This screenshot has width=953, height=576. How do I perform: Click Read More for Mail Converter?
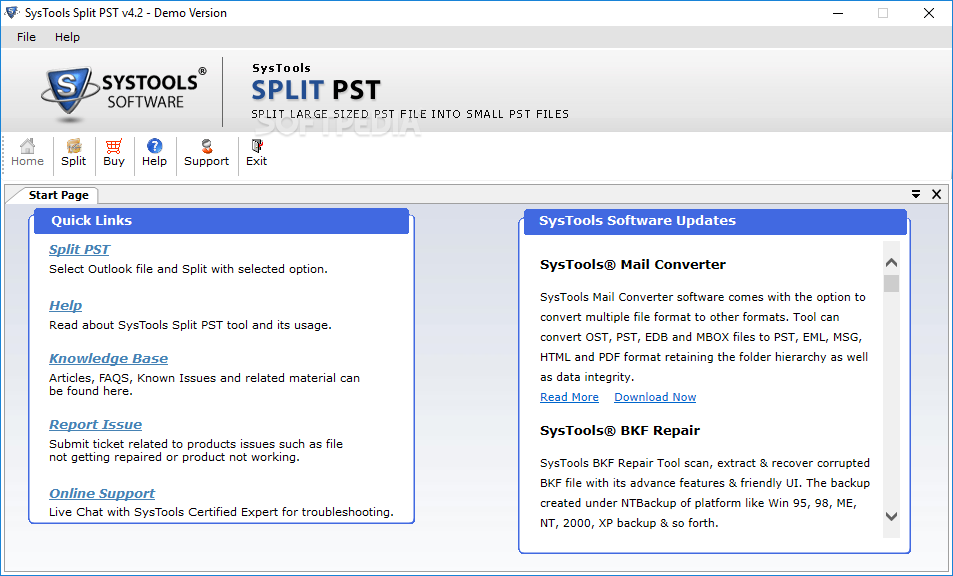569,397
